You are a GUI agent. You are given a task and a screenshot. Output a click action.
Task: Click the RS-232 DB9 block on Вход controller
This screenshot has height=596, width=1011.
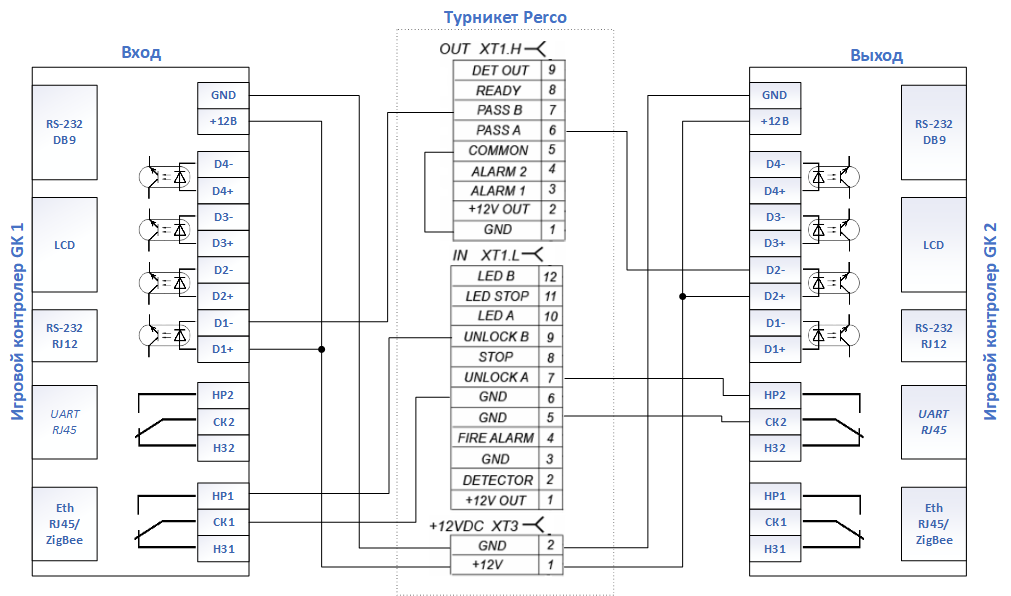coord(64,132)
